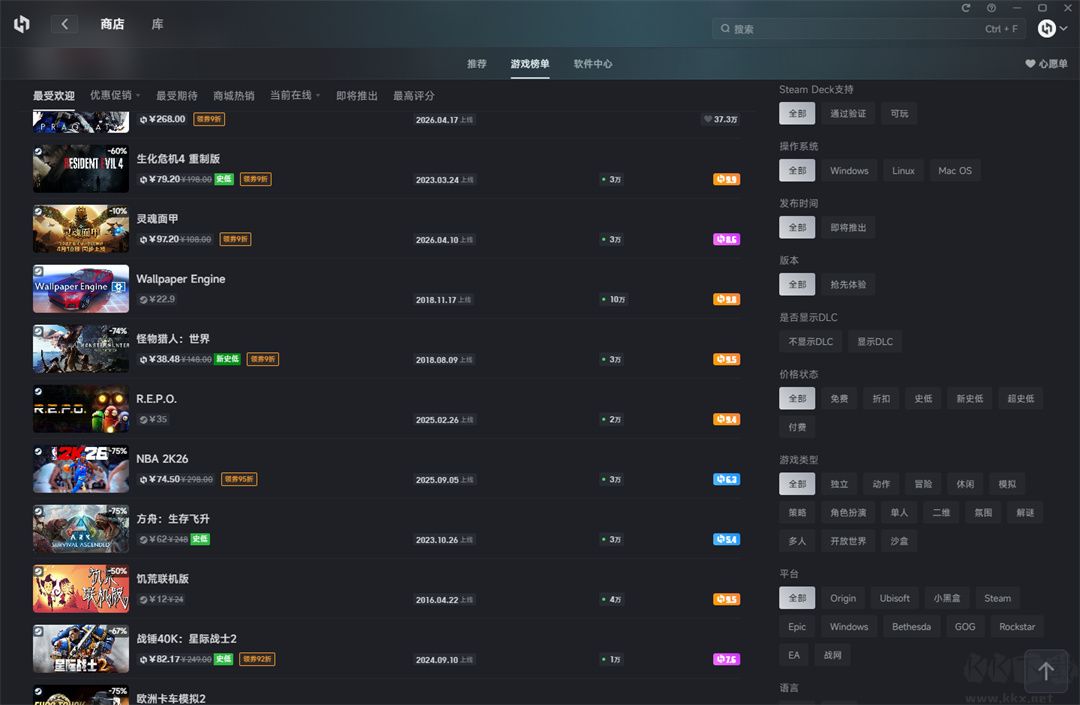Filter platform by Ubisoft
This screenshot has height=705, width=1080.
pyautogui.click(x=894, y=598)
